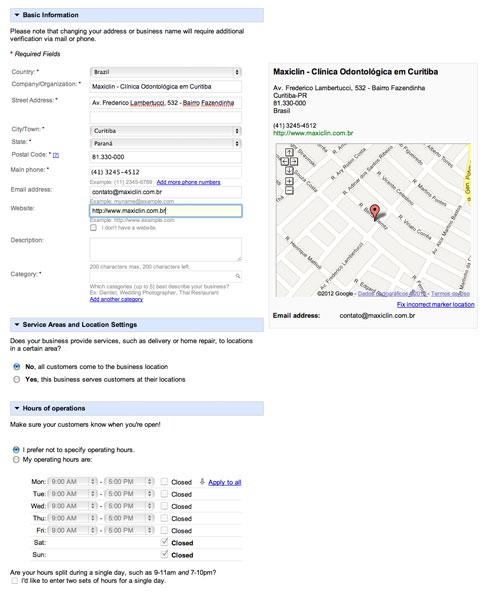Screen dimensions: 500x593
Task: Click the Website URL field
Action: 166,211
